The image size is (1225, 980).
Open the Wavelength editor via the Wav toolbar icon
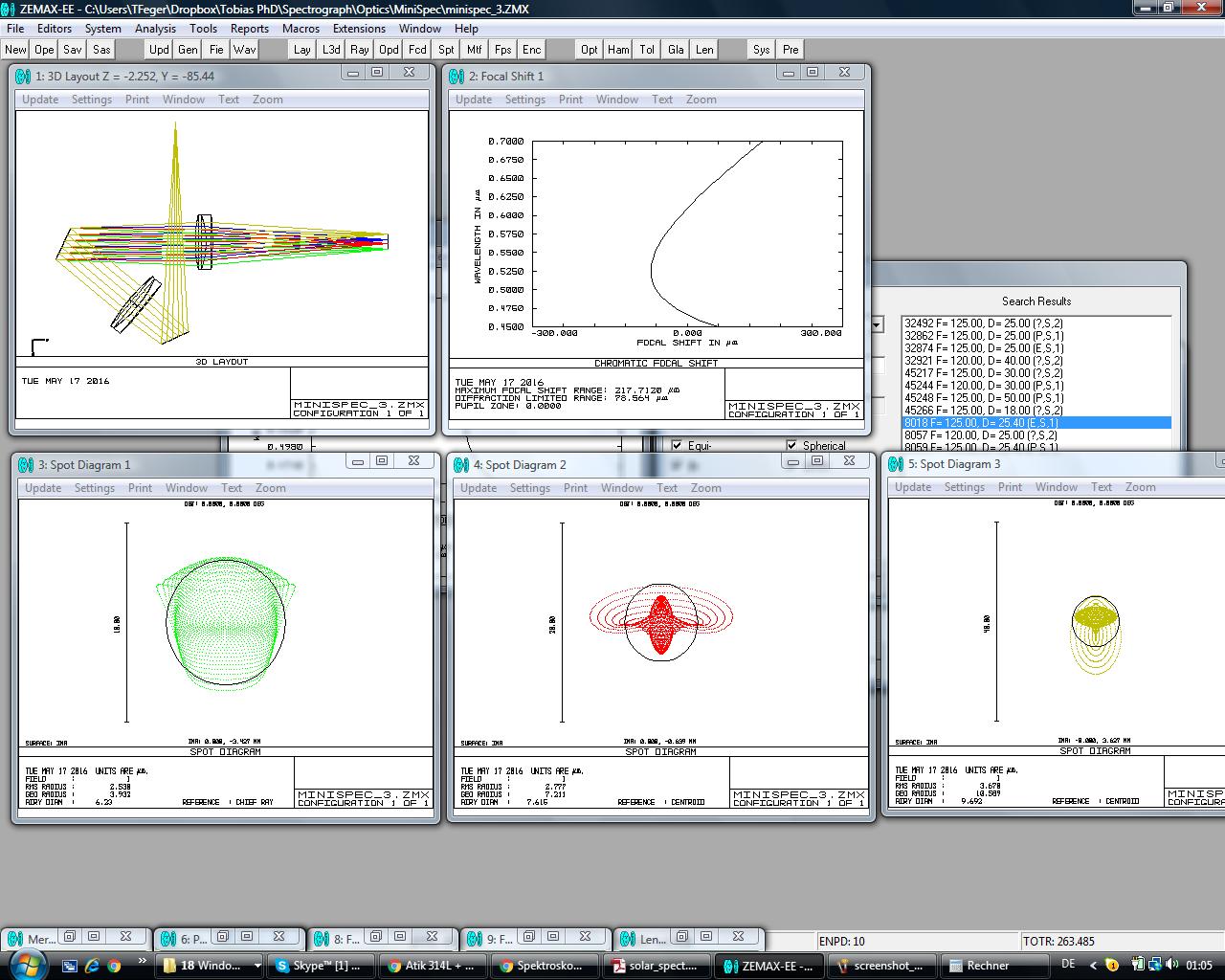[245, 49]
